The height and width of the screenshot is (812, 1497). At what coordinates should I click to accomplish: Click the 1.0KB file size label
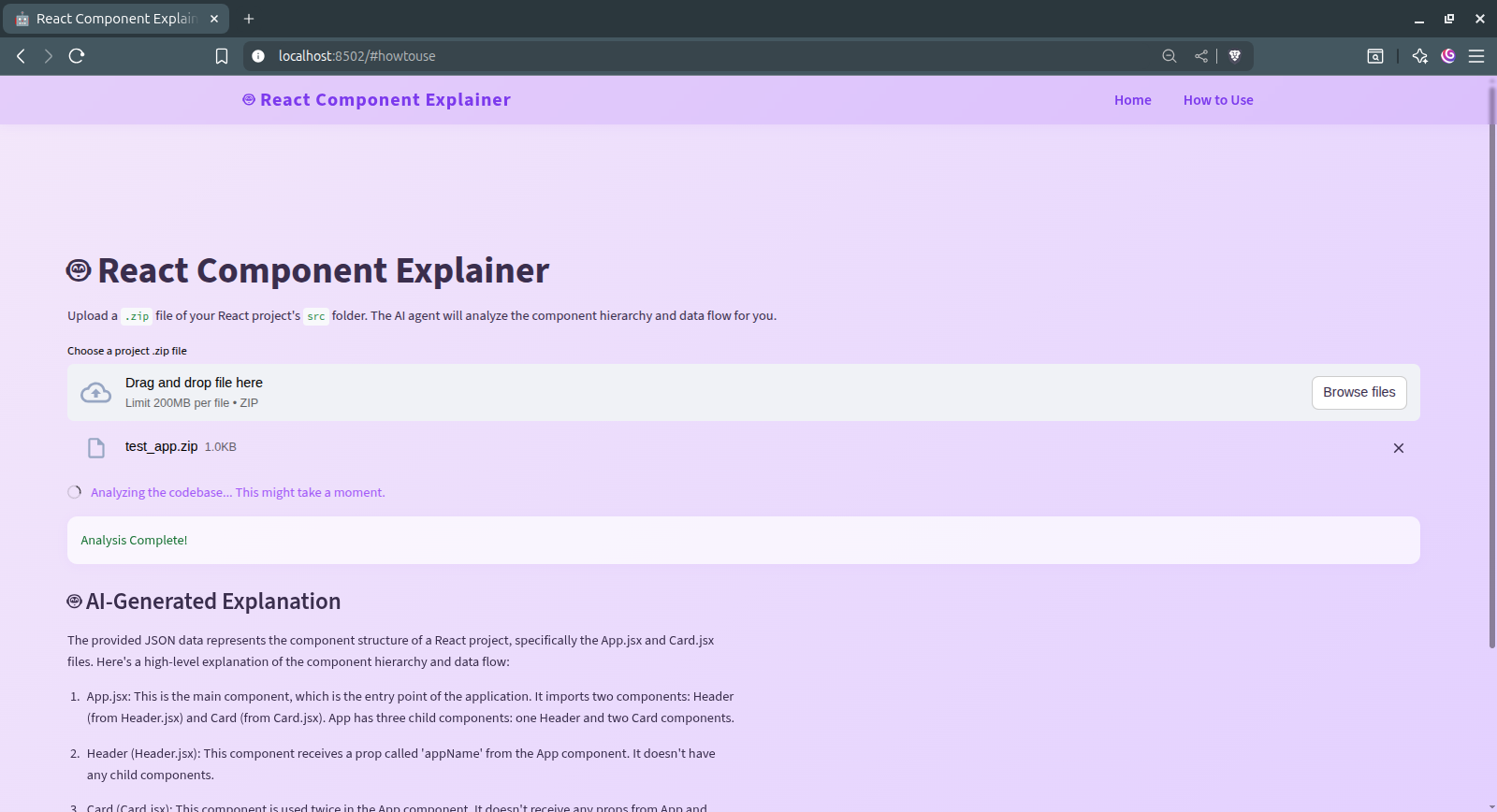tap(221, 447)
